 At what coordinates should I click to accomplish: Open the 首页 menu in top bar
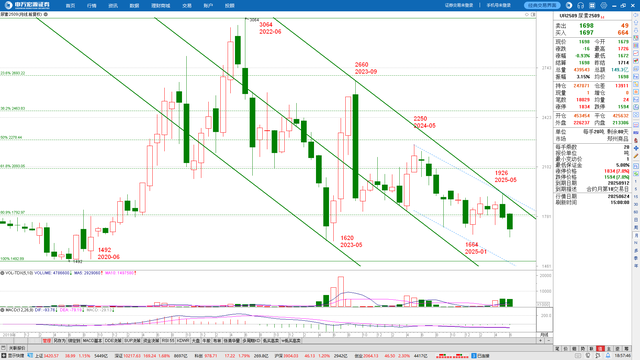pos(70,6)
